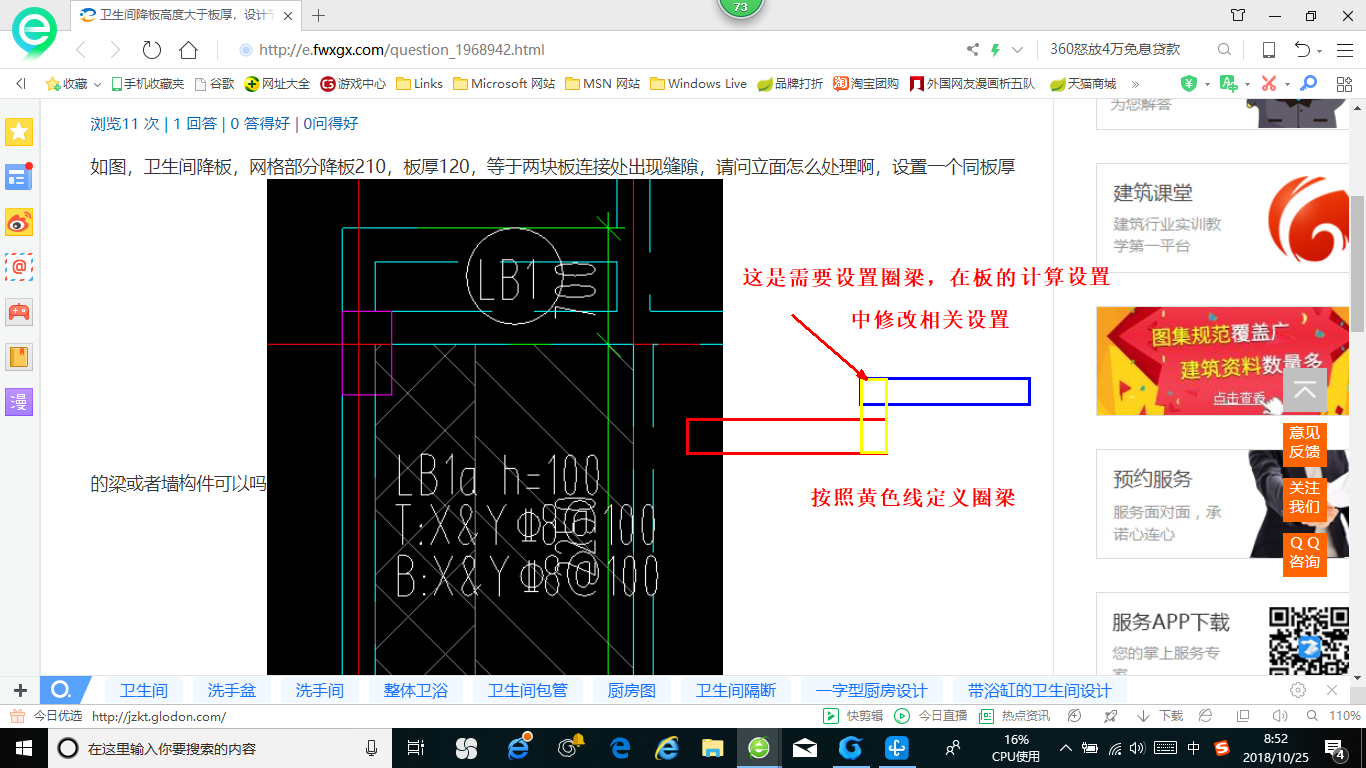This screenshot has height=768, width=1366.
Task: Open scissors screenshot dropdown arrow
Action: [x=1287, y=85]
